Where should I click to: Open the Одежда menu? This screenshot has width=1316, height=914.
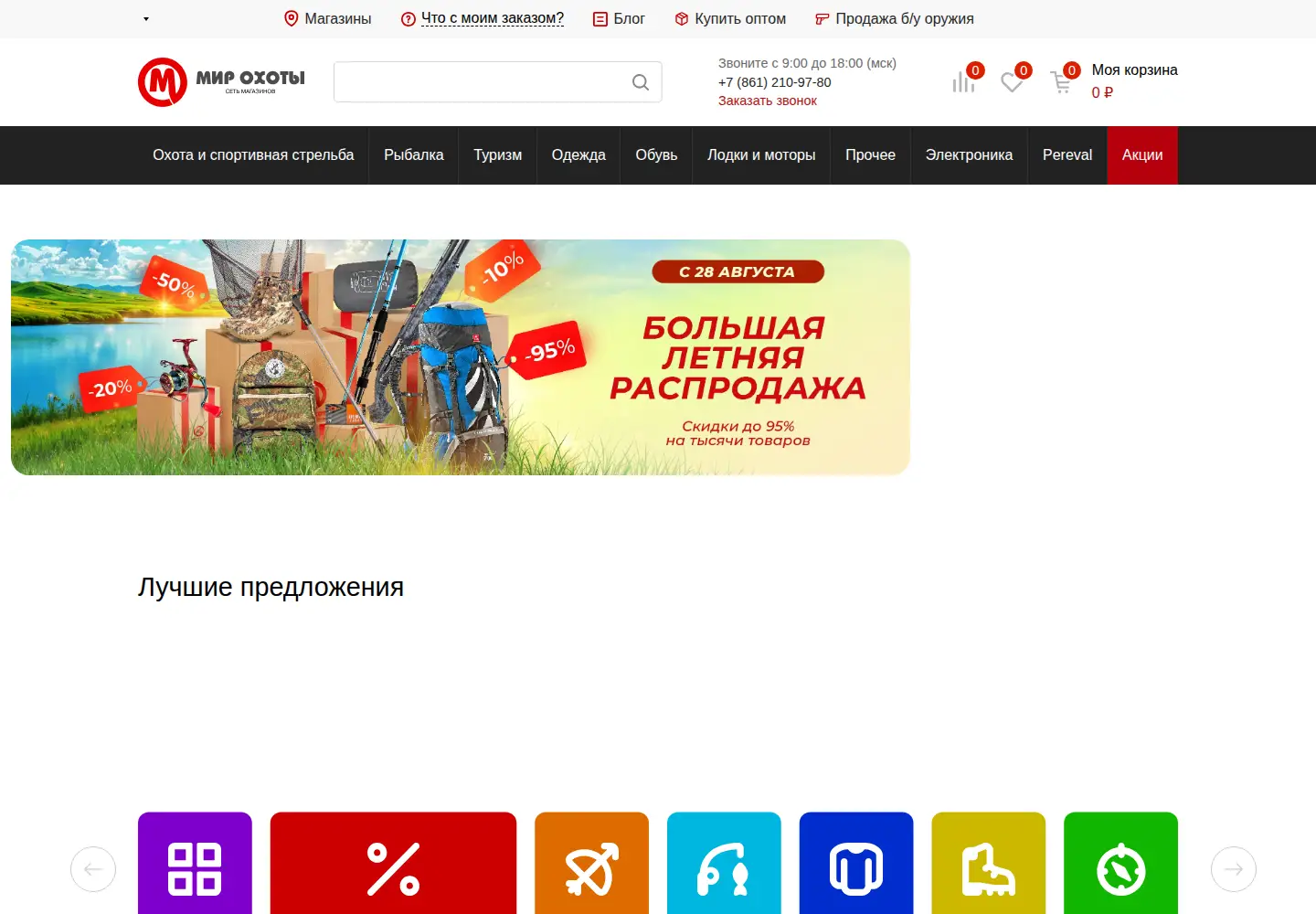point(578,155)
